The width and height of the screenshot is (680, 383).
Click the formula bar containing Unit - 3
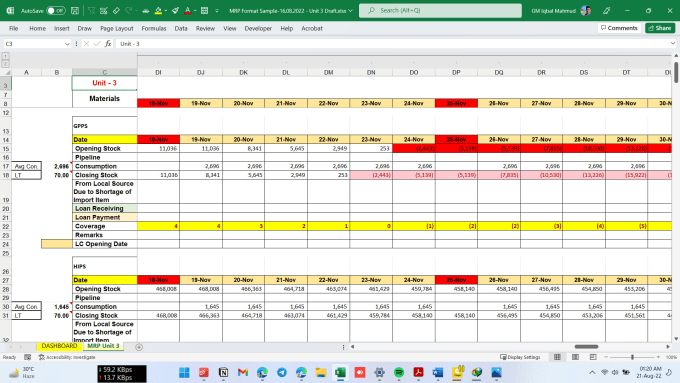(392, 44)
